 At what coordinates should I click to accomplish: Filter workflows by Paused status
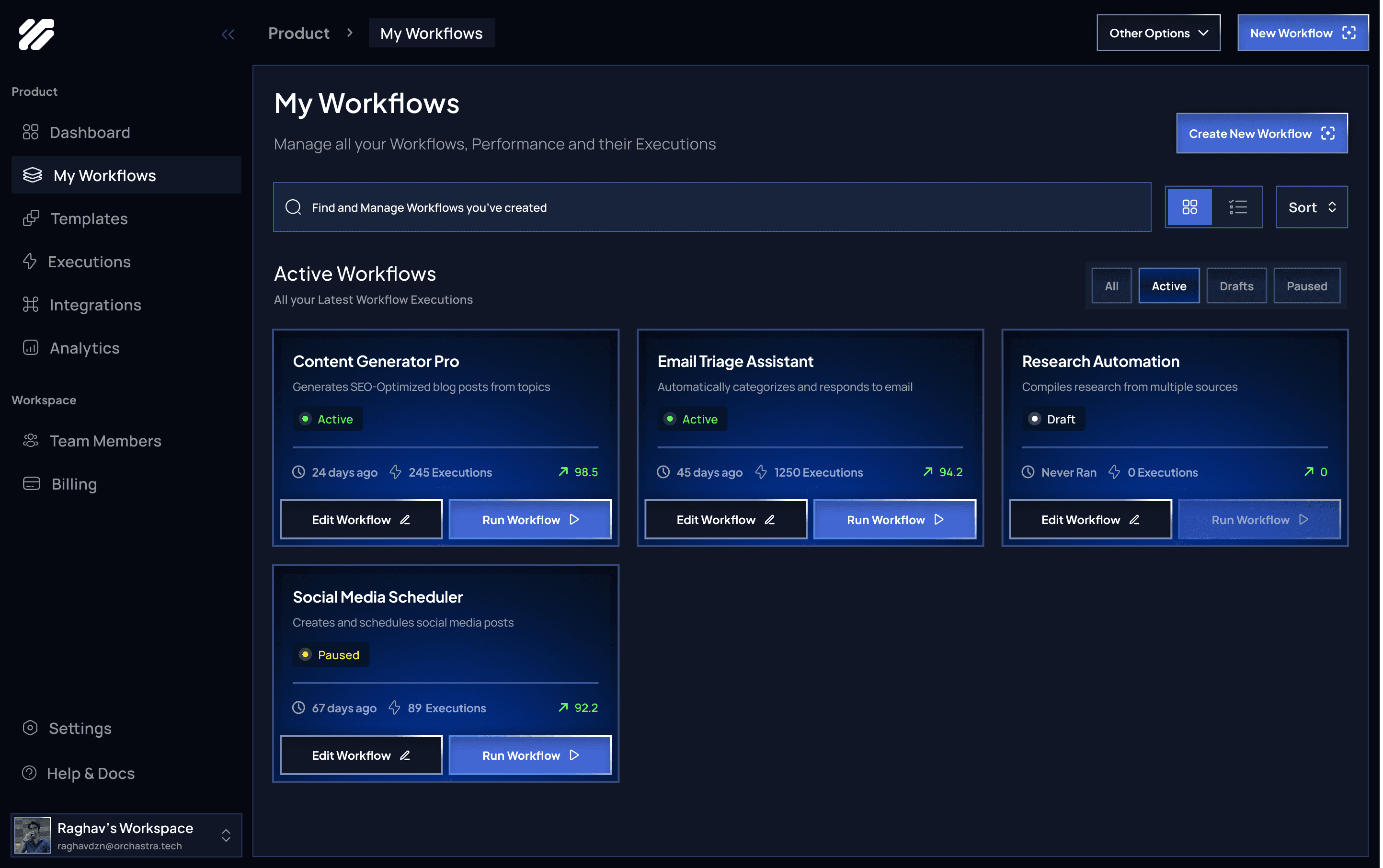[x=1306, y=286]
